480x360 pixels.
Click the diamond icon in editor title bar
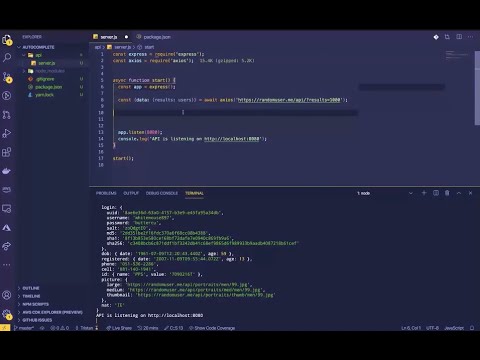[x=436, y=37]
